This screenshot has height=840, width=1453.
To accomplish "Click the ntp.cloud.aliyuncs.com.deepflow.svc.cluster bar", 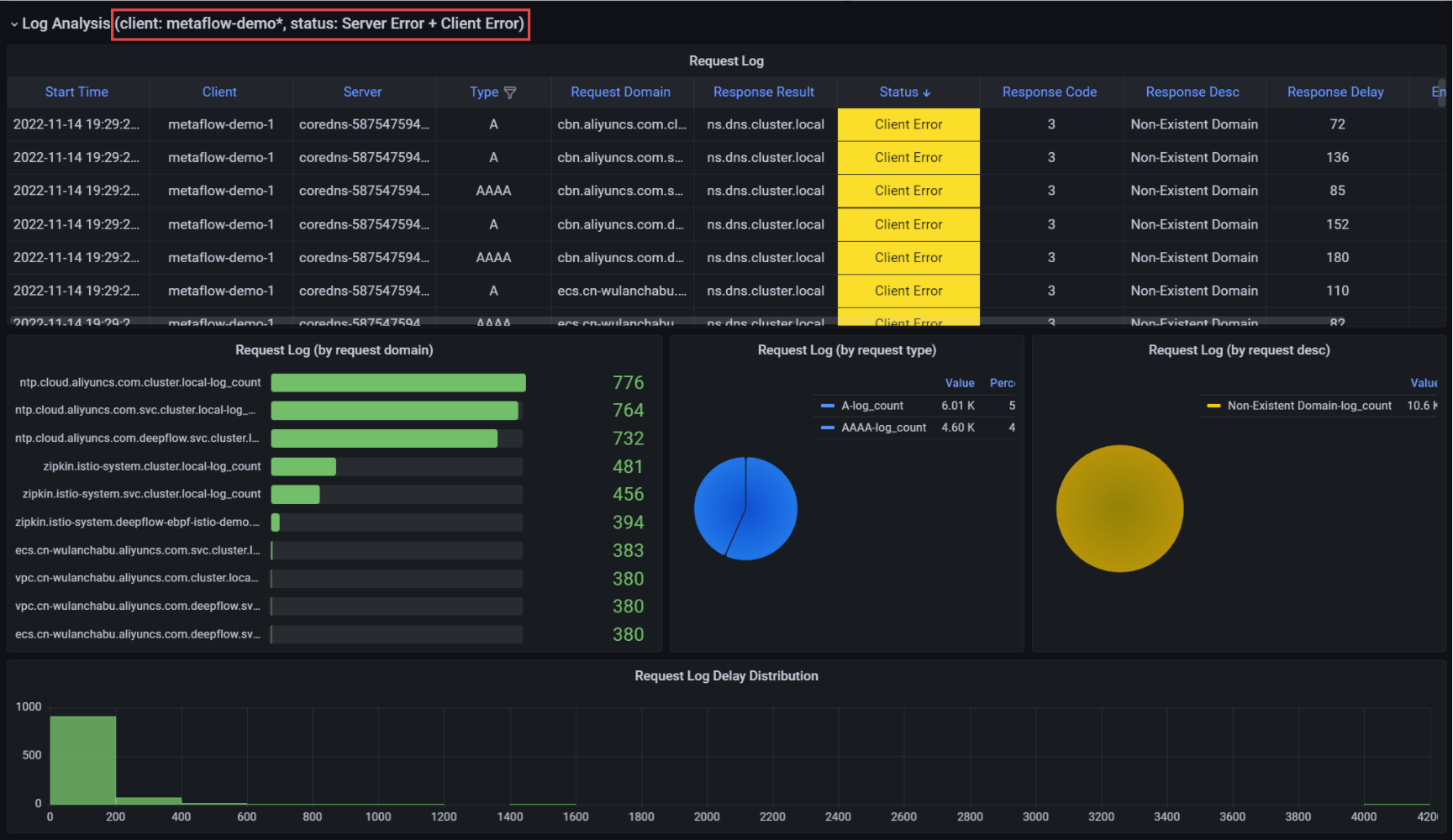I will coord(384,438).
